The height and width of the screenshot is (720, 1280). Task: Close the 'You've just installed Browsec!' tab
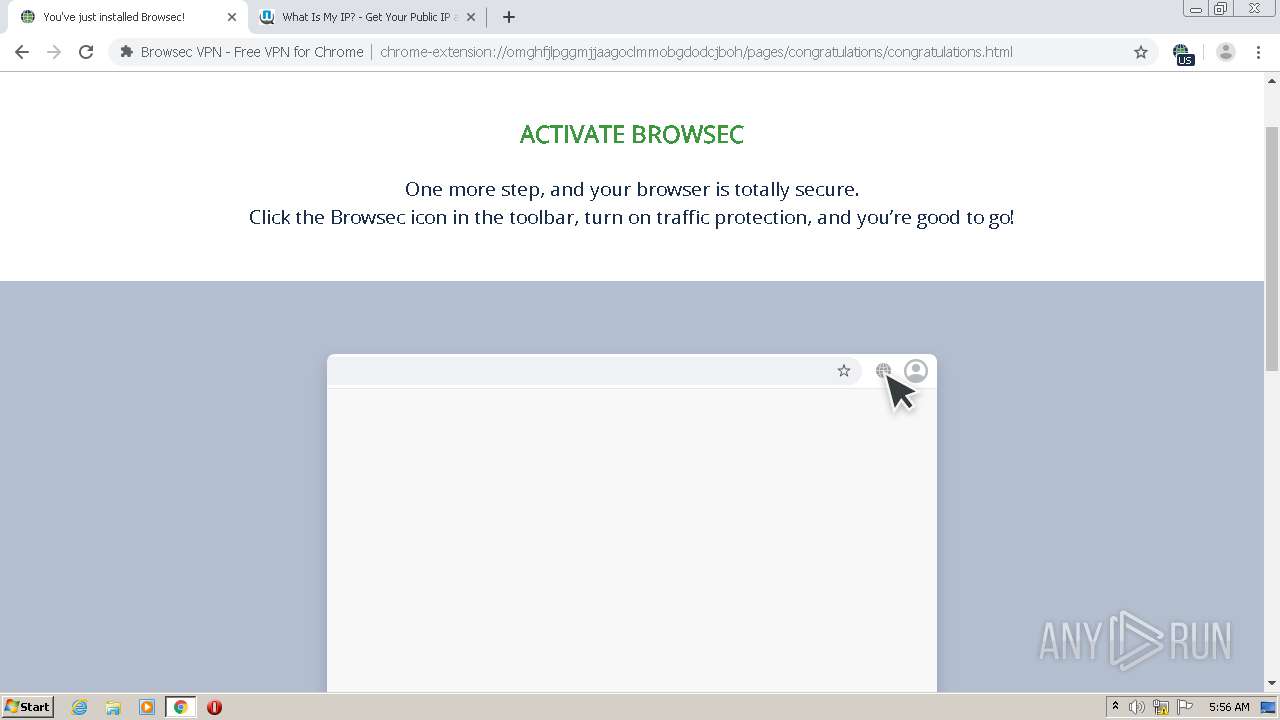tap(232, 17)
